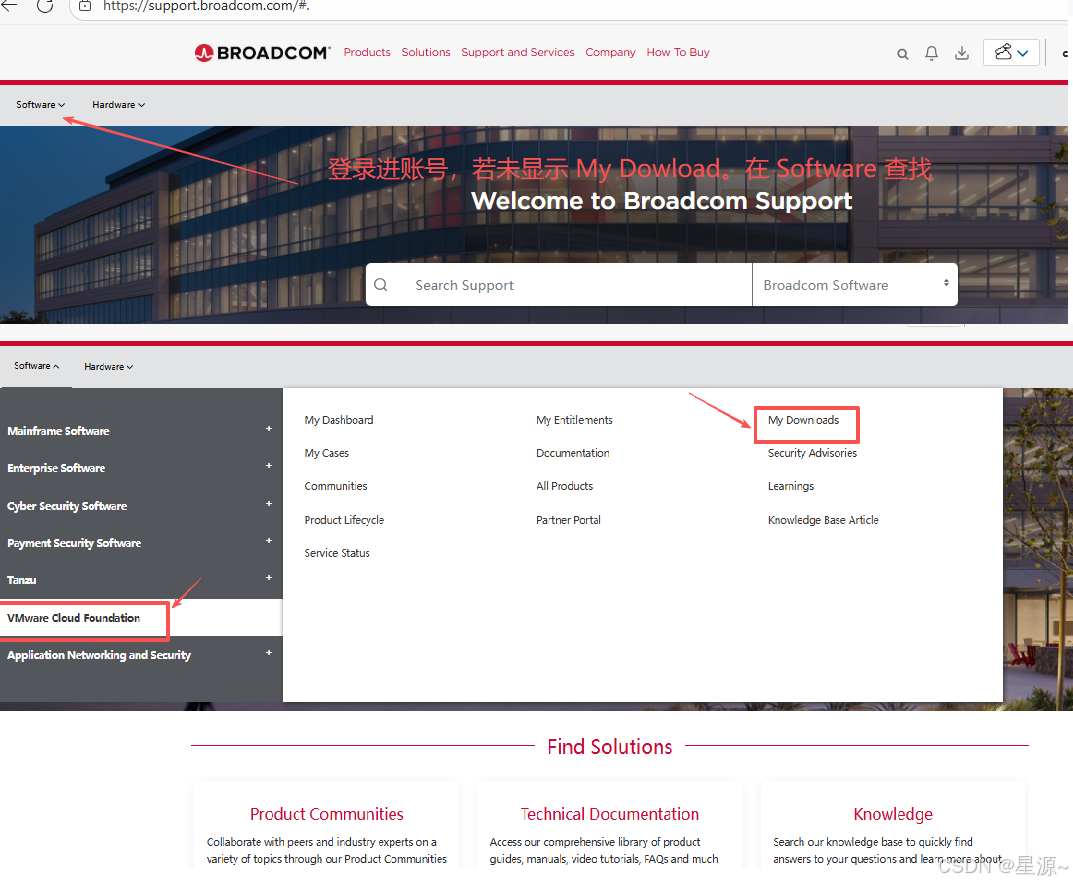Collapse the lower Software menu
Screen dimensions: 1073x883
coord(36,366)
